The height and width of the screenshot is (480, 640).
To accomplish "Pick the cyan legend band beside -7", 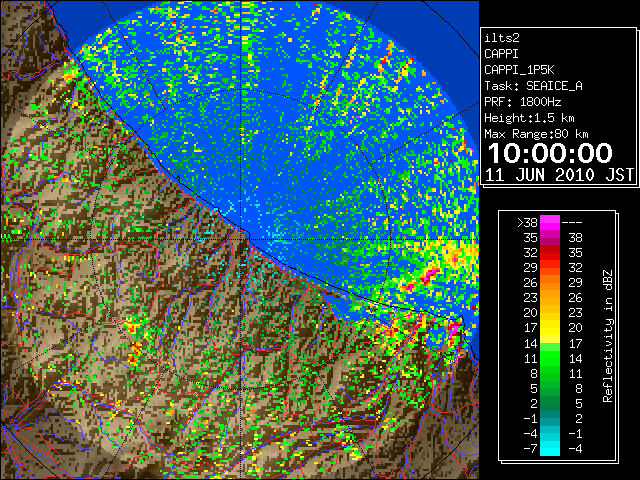I will pos(550,449).
